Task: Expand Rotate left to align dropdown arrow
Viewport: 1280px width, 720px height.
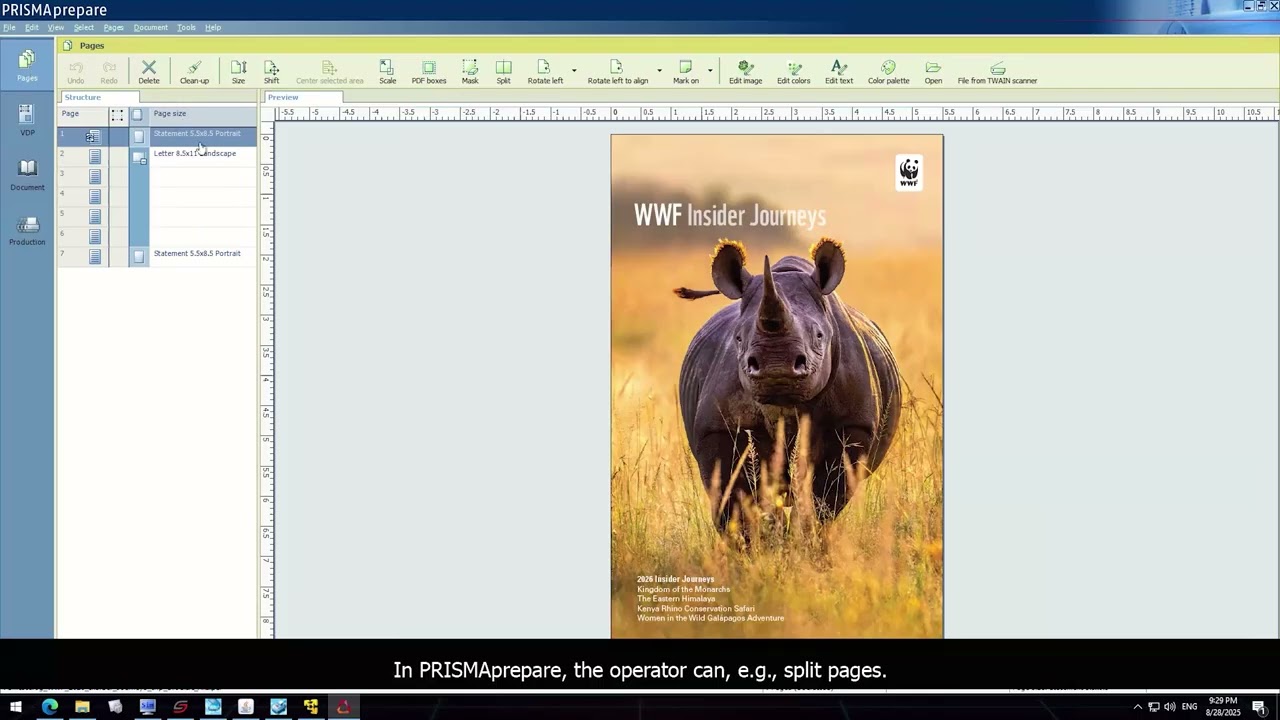Action: pyautogui.click(x=659, y=70)
